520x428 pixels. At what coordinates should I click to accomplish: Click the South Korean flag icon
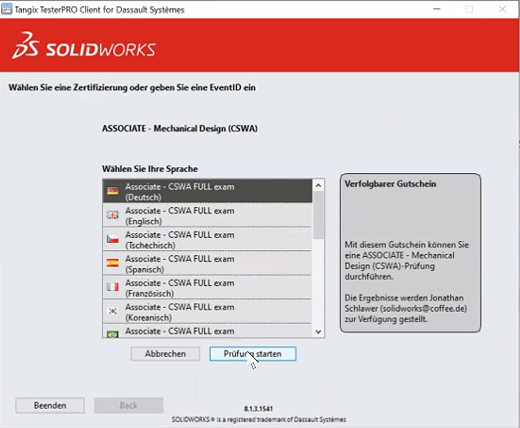point(113,311)
